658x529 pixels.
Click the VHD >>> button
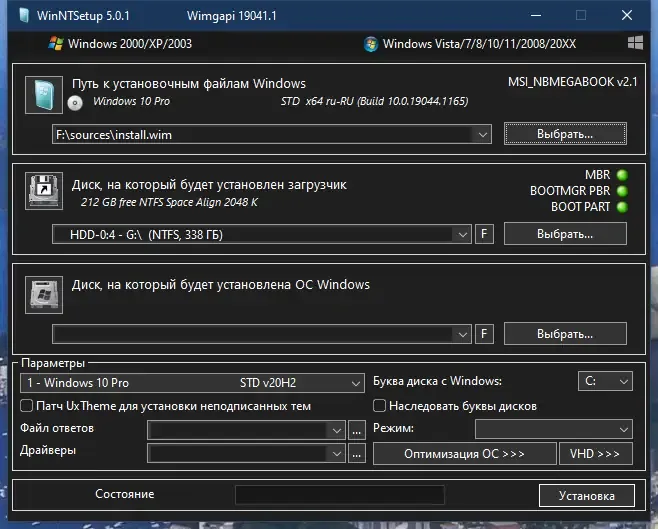595,453
